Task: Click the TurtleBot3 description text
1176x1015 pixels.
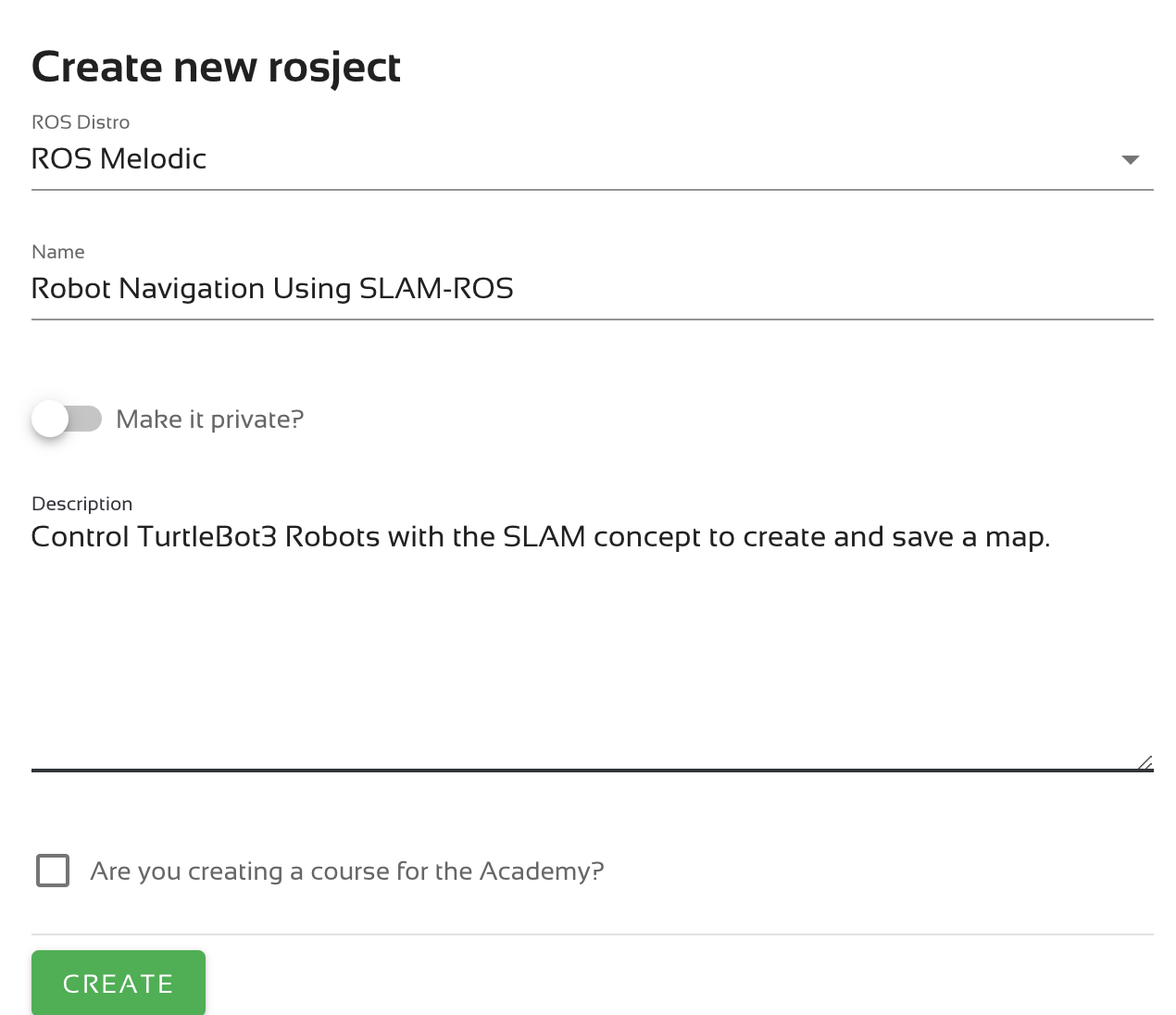Action: click(541, 536)
